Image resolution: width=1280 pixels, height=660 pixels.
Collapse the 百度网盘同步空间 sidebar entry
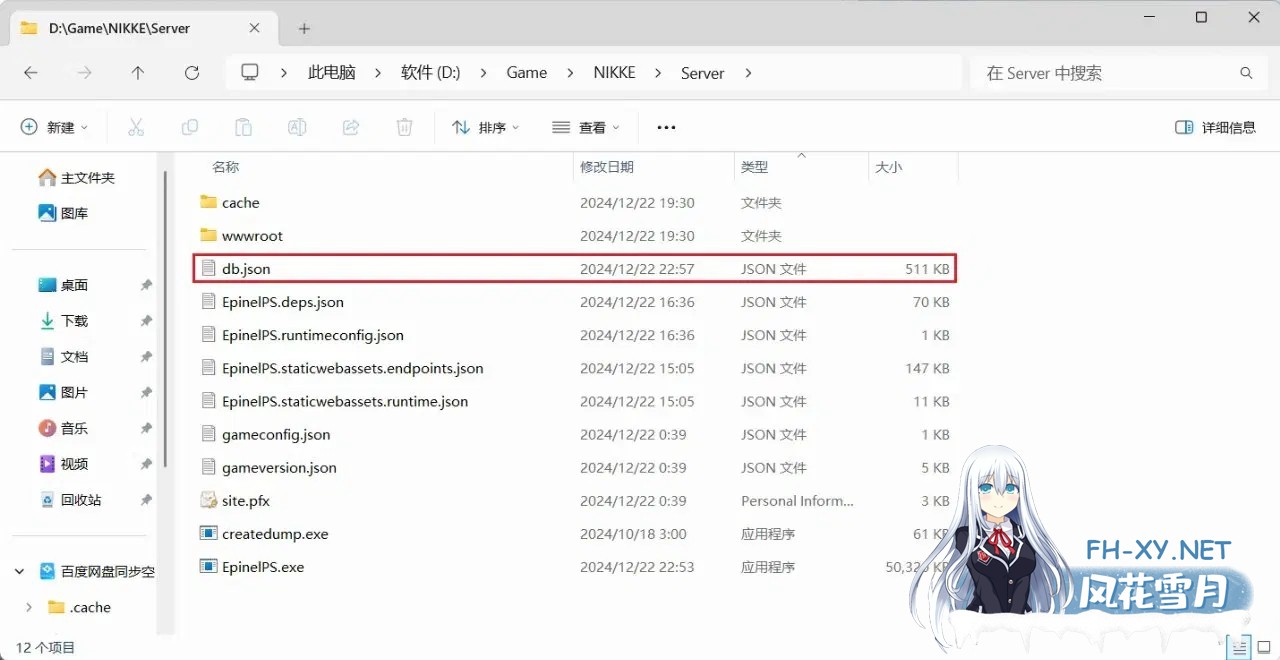[20, 570]
